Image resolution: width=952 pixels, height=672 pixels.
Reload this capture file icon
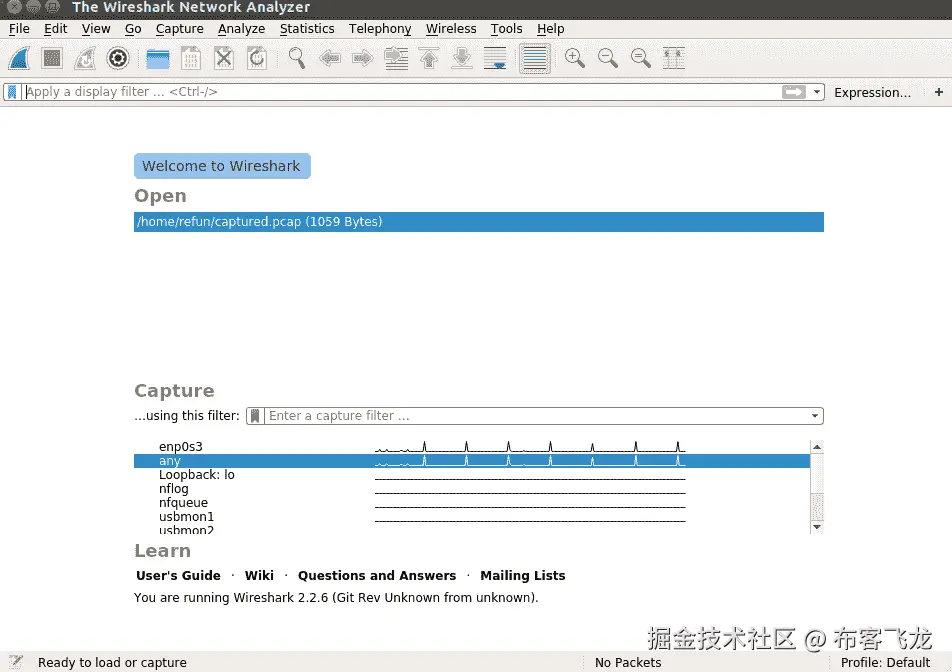pos(257,58)
